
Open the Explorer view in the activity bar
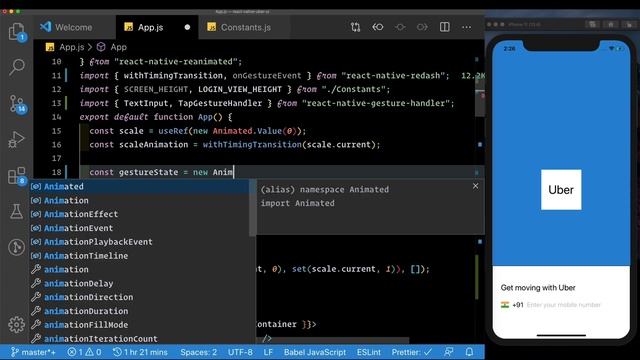click(17, 31)
